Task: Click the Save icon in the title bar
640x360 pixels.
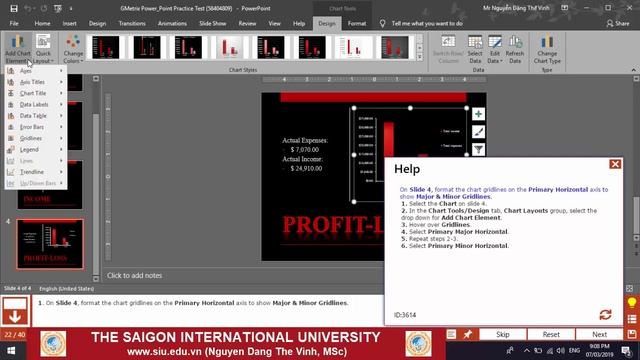Action: (x=13, y=8)
